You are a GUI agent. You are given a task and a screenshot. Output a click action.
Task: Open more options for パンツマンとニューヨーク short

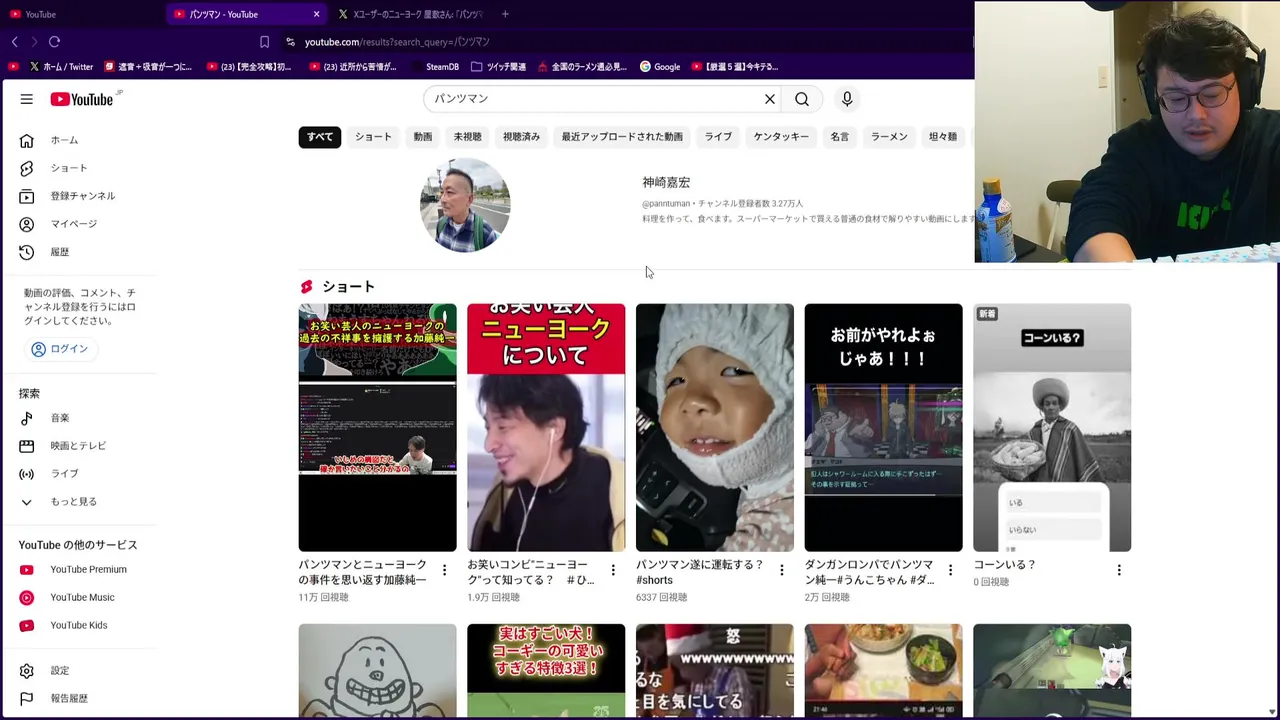pyautogui.click(x=444, y=570)
